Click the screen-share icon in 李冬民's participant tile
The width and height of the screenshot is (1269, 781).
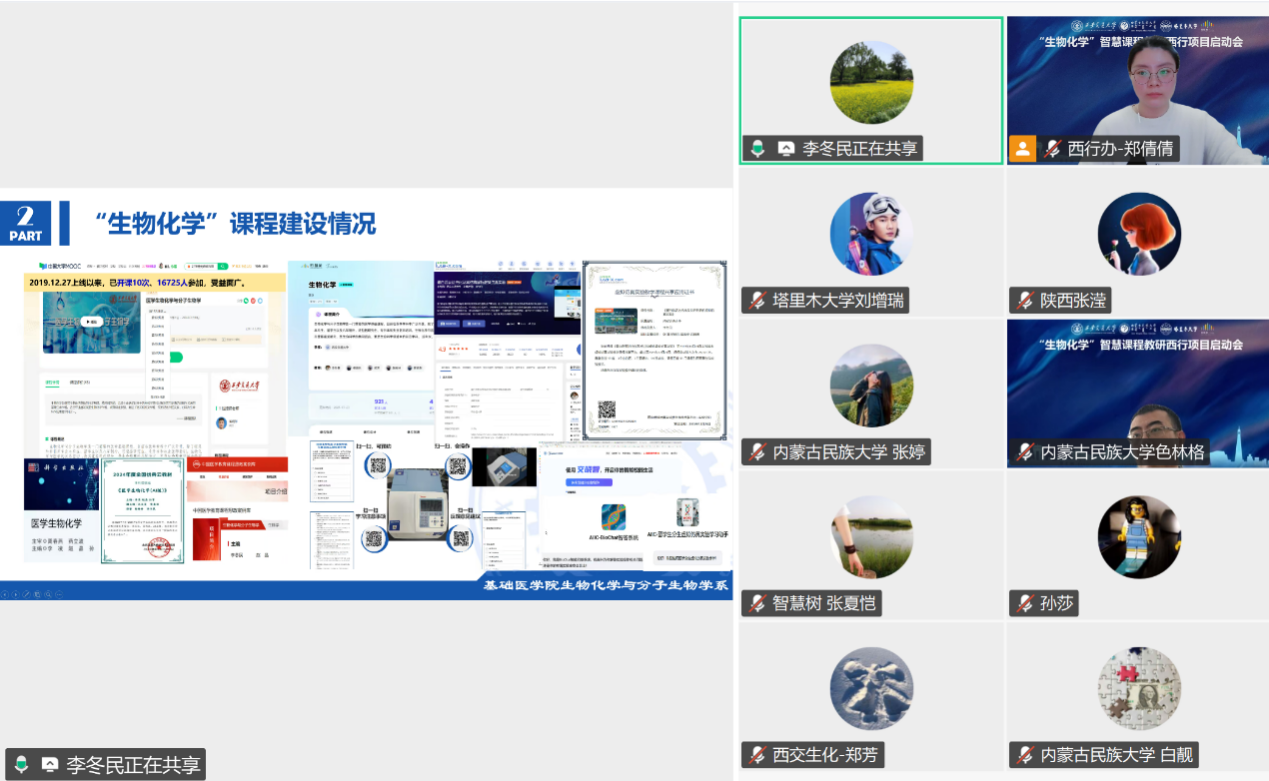click(x=786, y=149)
